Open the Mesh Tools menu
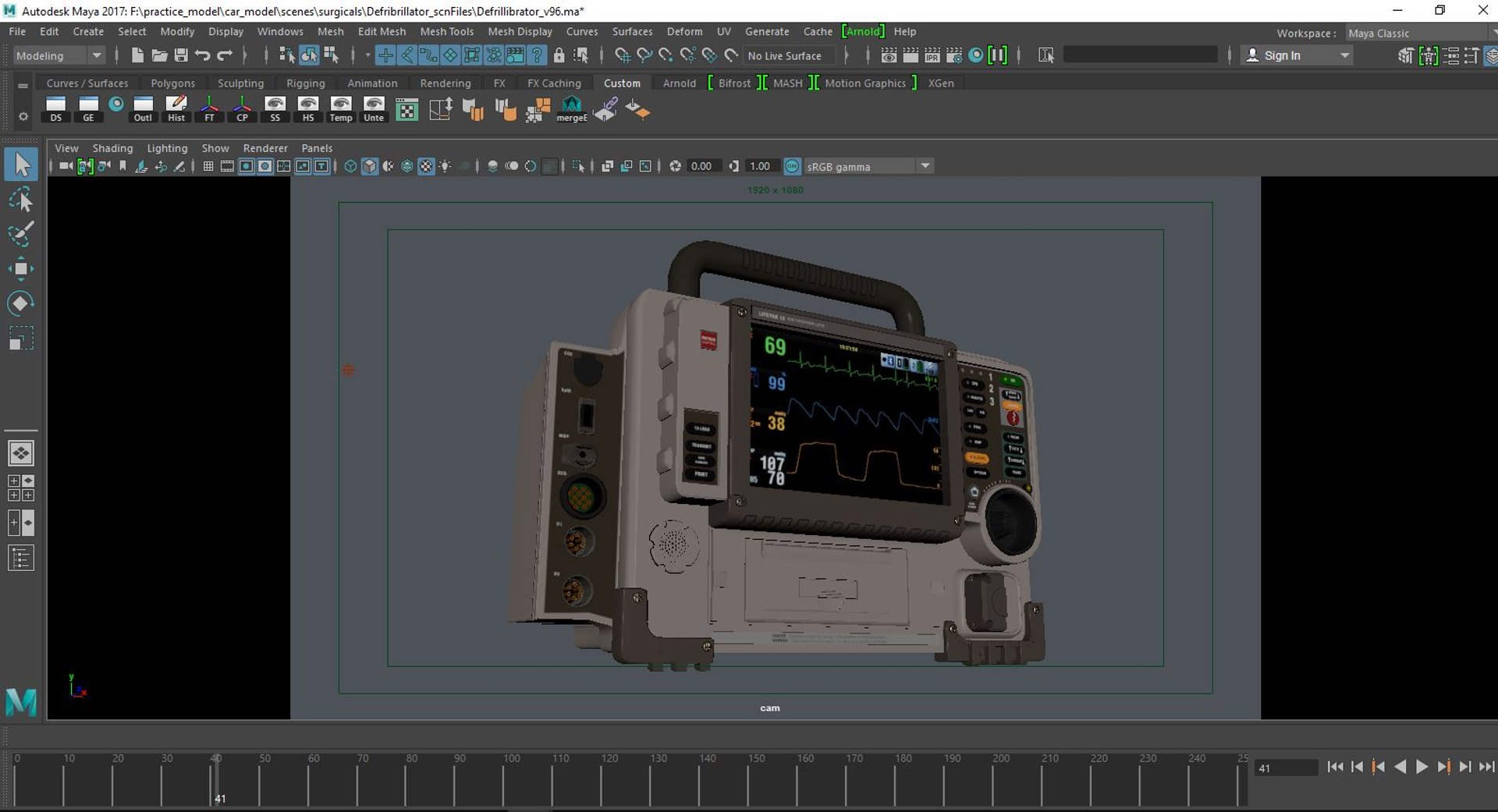The image size is (1498, 812). 447,31
